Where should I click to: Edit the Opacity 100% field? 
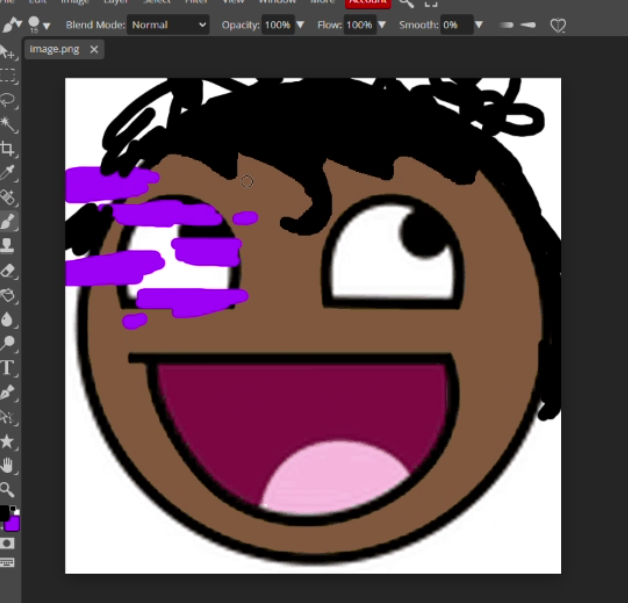pos(278,25)
